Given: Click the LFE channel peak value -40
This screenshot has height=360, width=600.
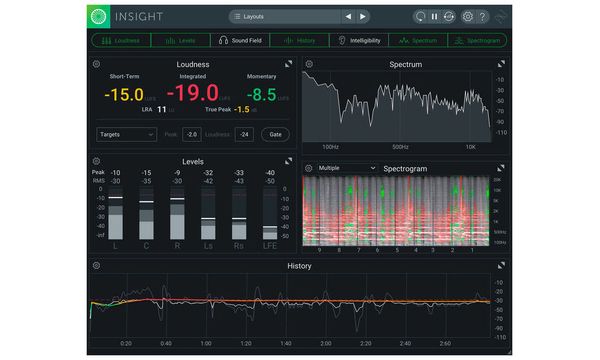Looking at the screenshot, I should [270, 173].
